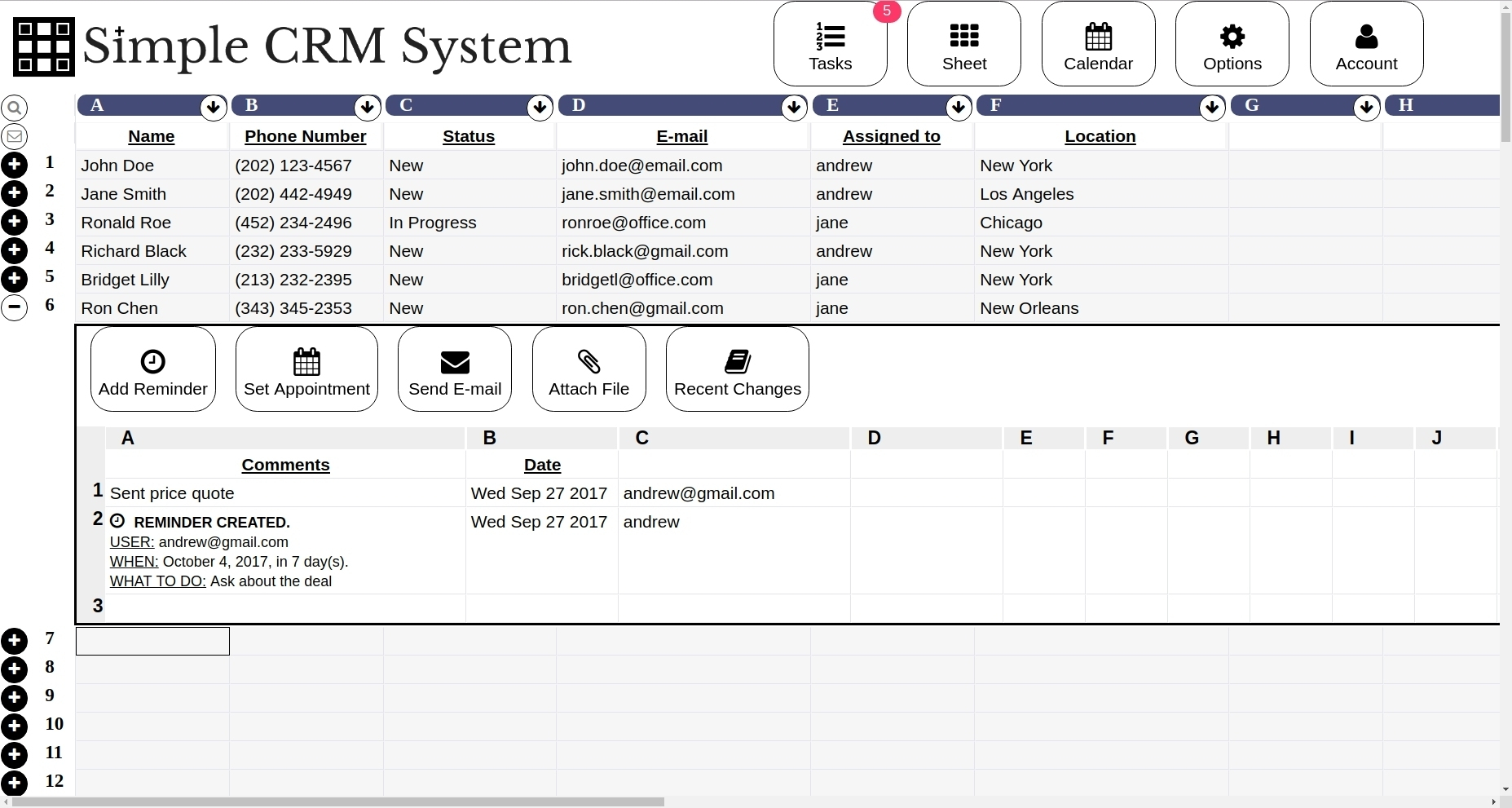Image resolution: width=1512 pixels, height=808 pixels.
Task: Open column C Status dropdown arrow
Action: pos(540,107)
